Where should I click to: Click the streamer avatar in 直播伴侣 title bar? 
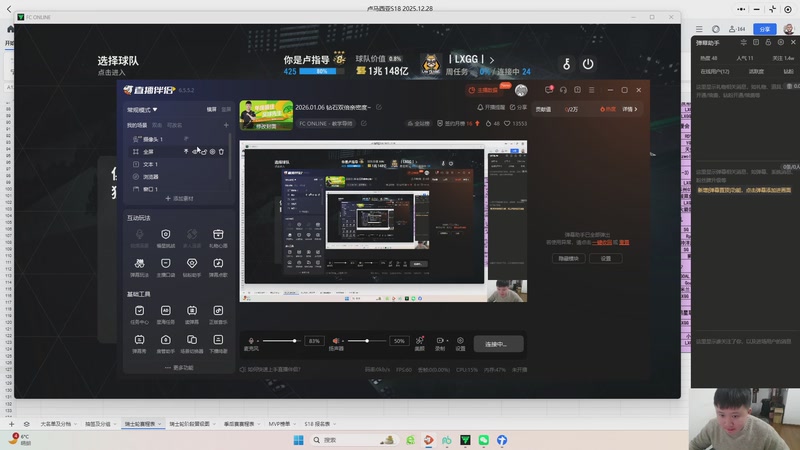pyautogui.click(x=521, y=90)
